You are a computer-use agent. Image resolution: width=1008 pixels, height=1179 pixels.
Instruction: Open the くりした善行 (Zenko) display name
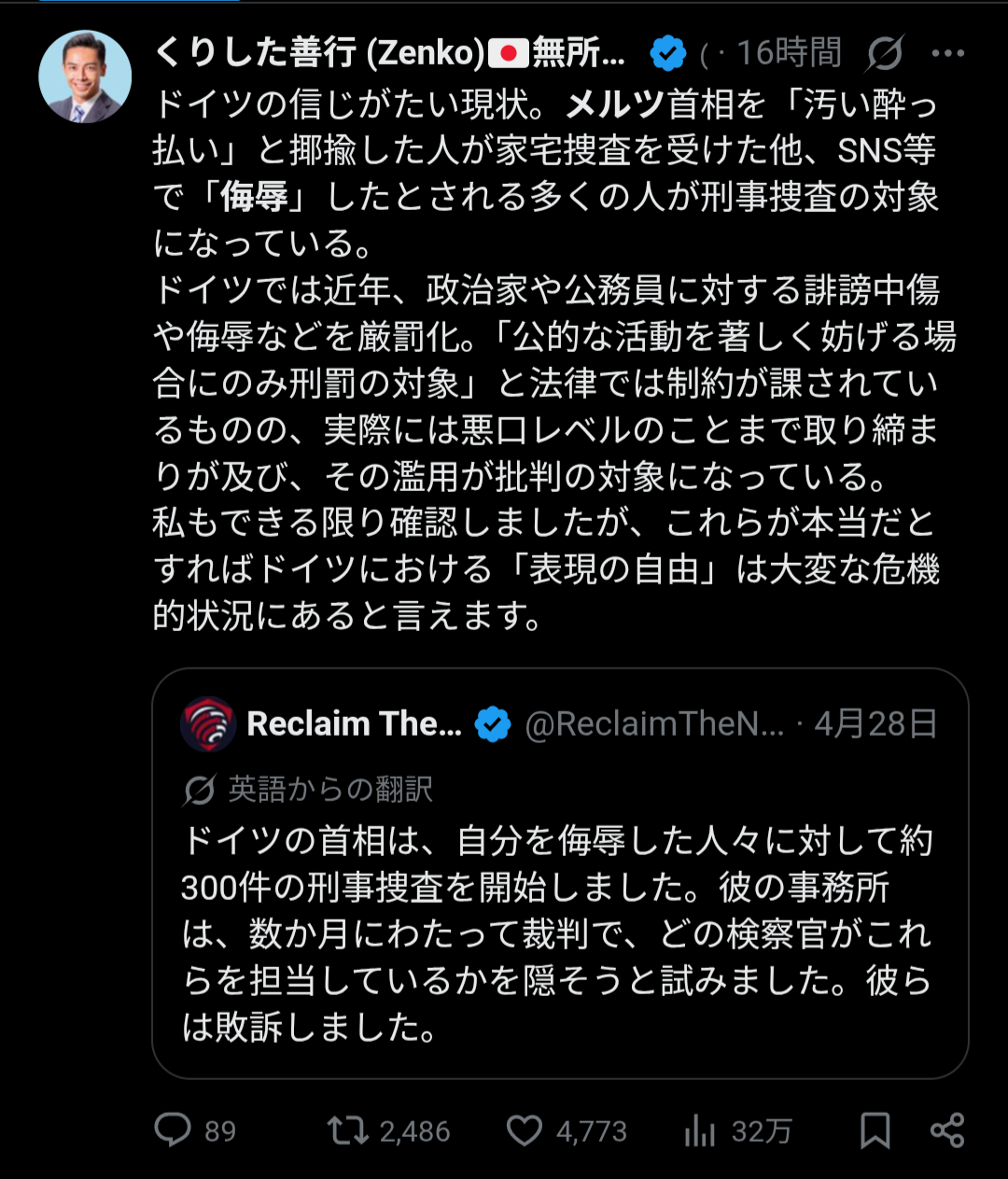click(x=389, y=54)
